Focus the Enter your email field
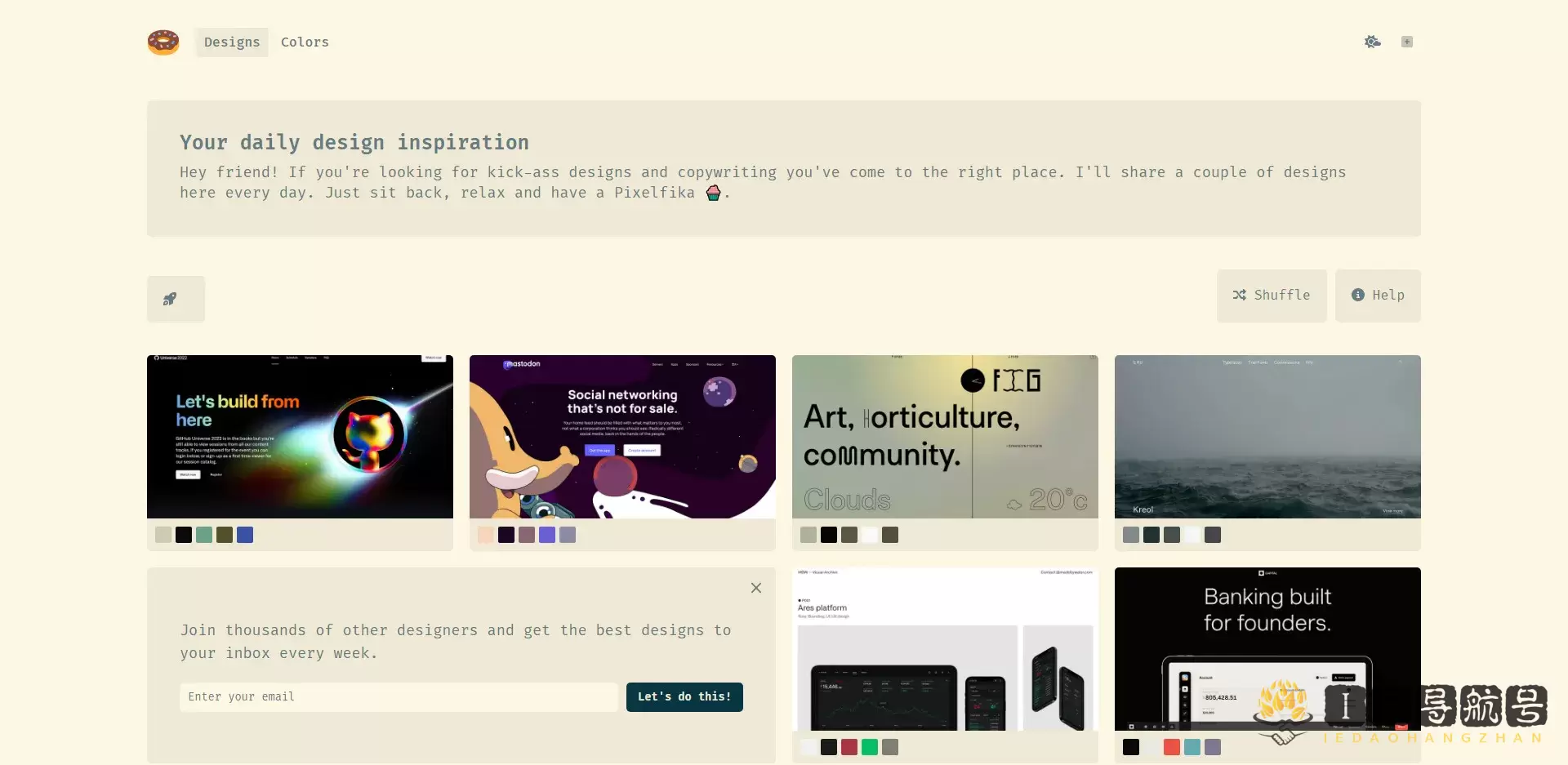This screenshot has height=765, width=1568. [x=399, y=697]
